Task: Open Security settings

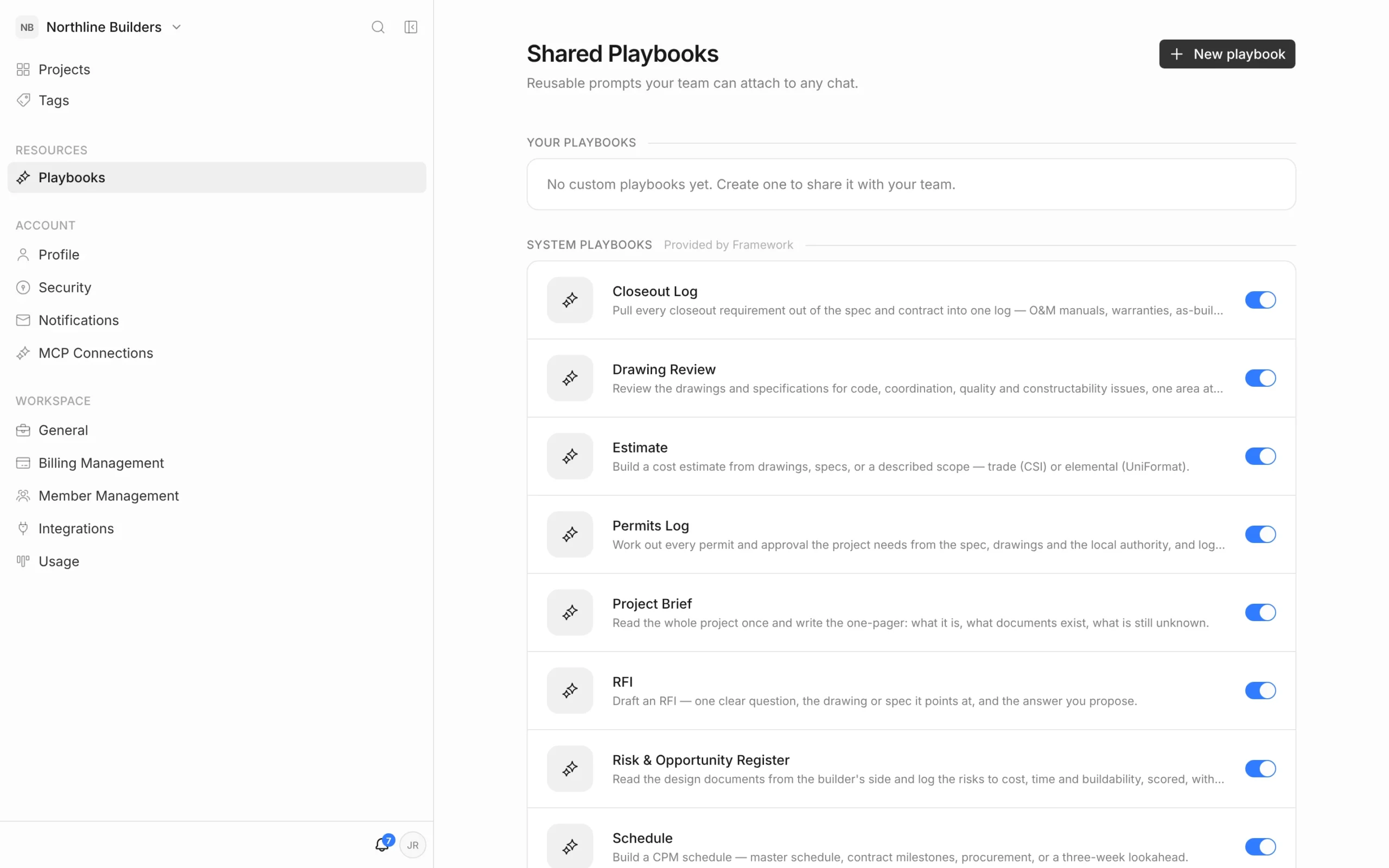Action: 217,287
